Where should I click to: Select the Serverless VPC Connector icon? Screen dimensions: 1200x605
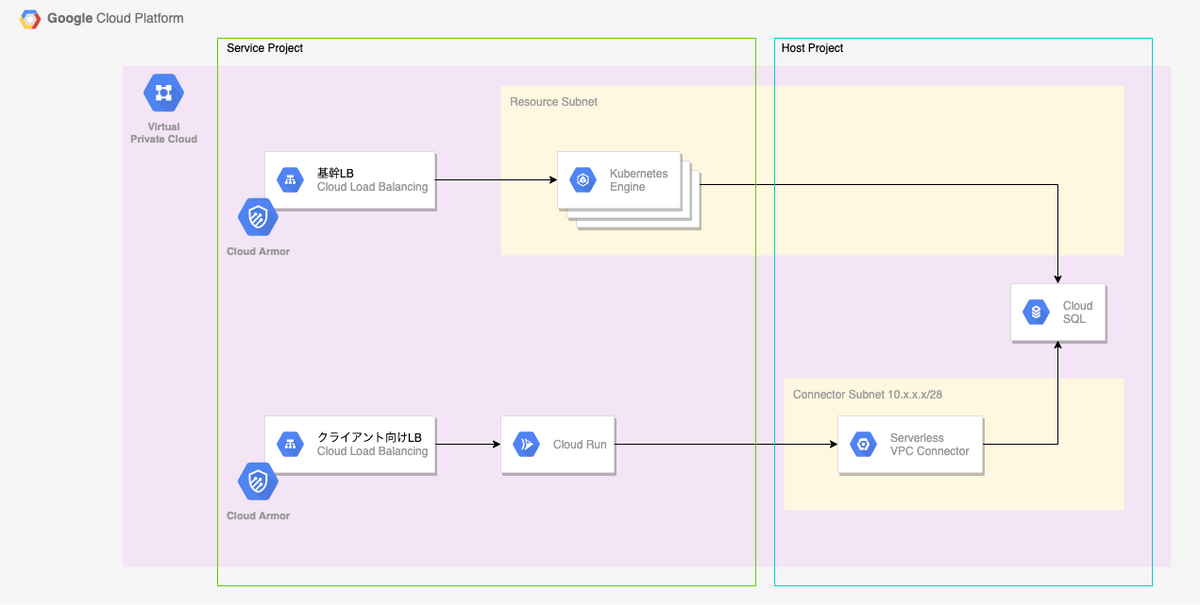point(862,444)
